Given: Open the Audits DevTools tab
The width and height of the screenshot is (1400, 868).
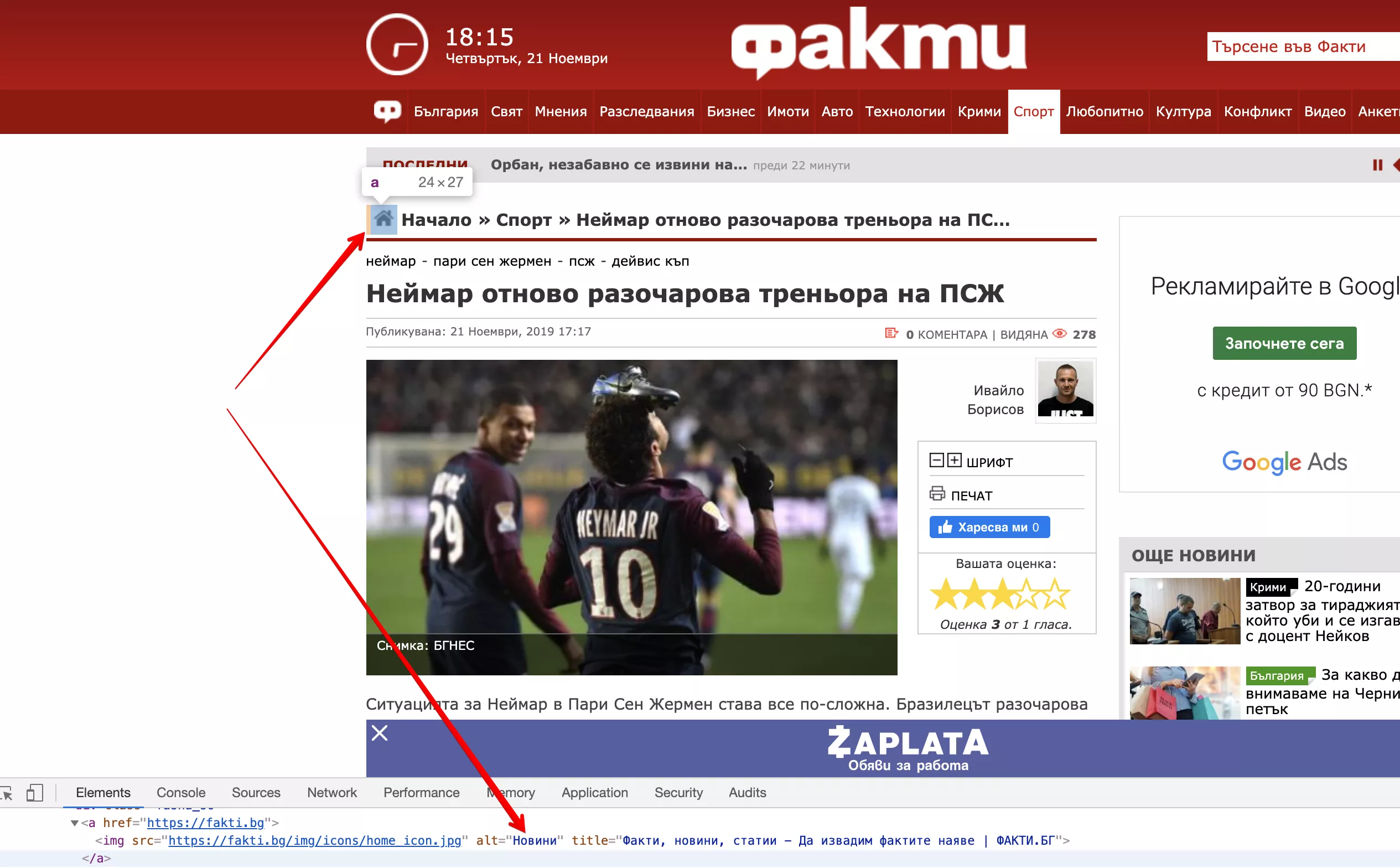Looking at the screenshot, I should 747,793.
